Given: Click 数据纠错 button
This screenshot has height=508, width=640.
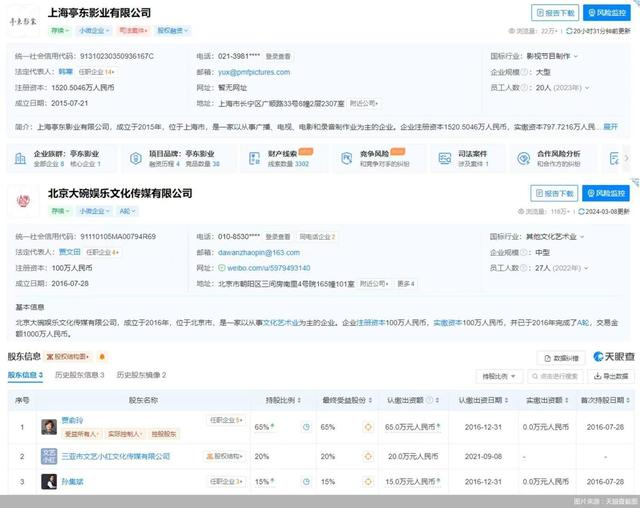Looking at the screenshot, I should [x=562, y=358].
